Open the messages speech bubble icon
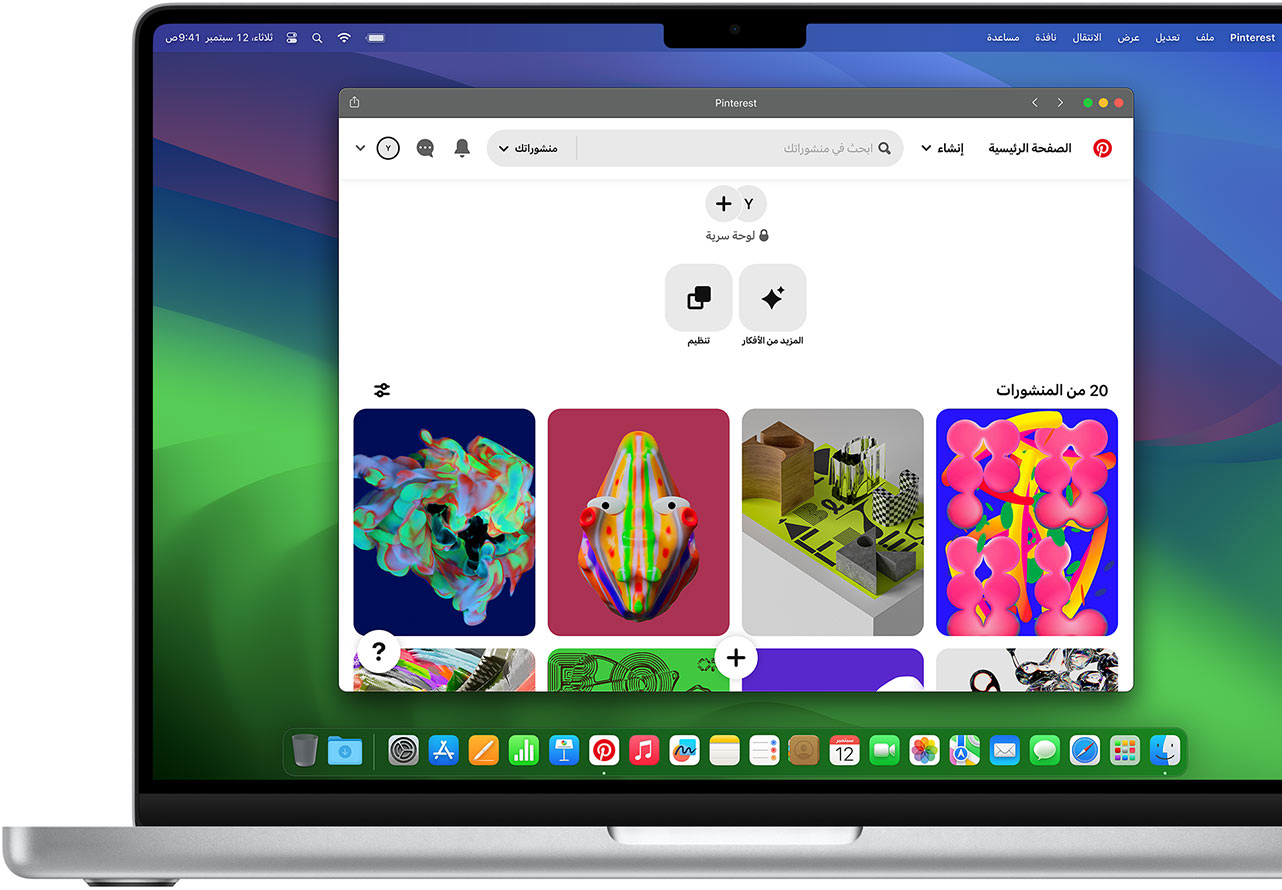 click(x=425, y=148)
